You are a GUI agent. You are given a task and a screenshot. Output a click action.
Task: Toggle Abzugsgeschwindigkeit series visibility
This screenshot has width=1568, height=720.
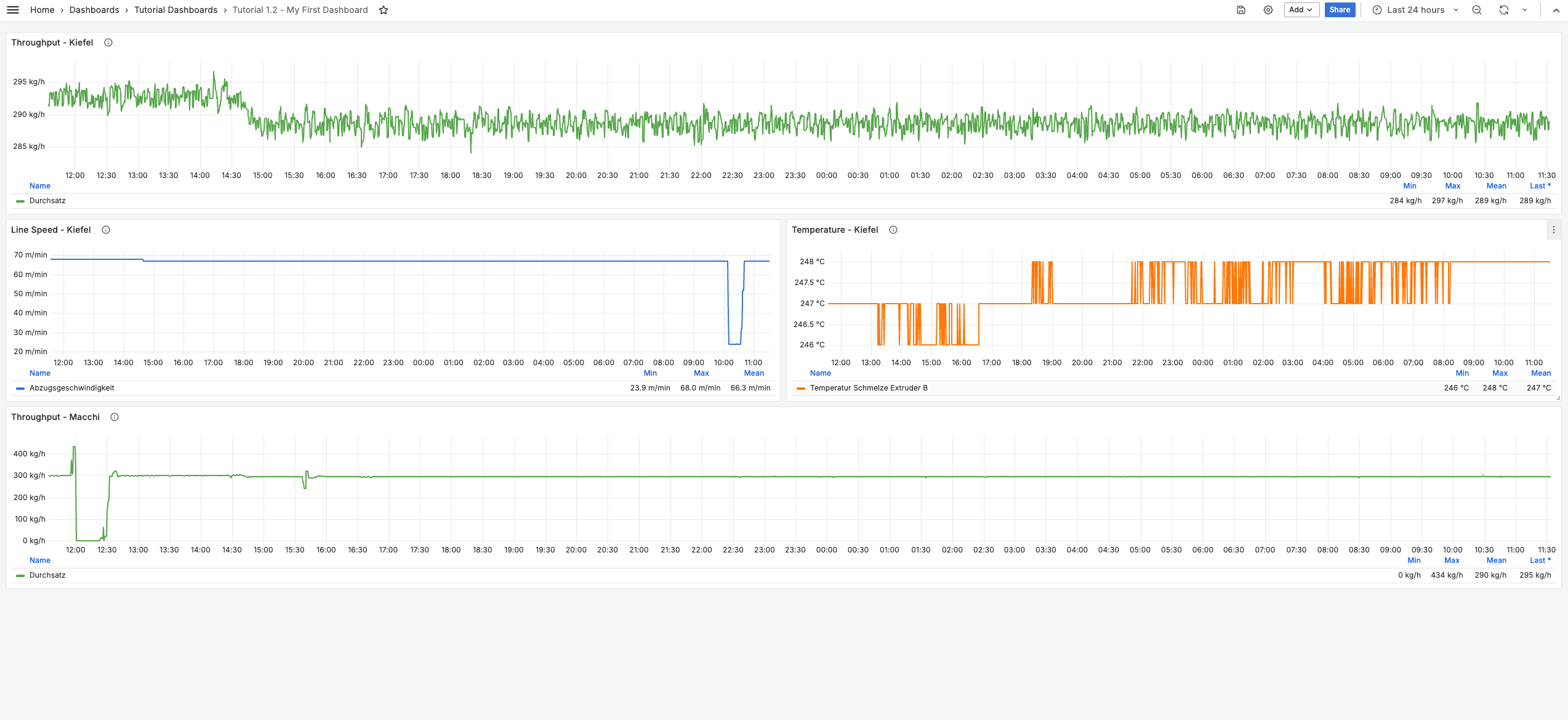(x=71, y=388)
